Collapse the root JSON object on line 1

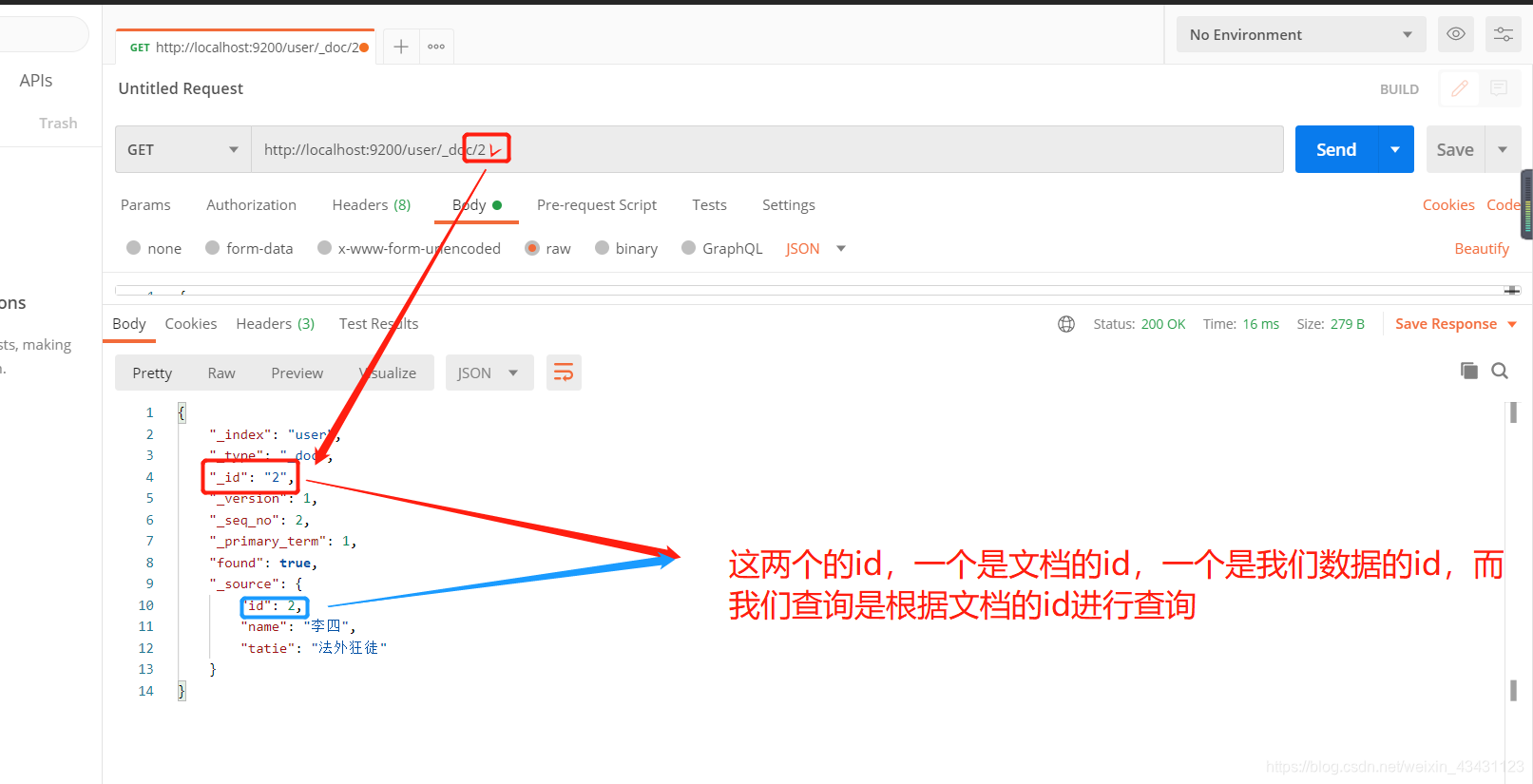click(x=182, y=412)
